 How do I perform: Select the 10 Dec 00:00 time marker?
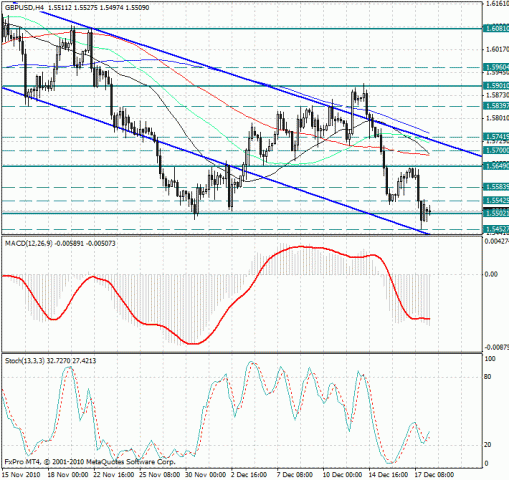[x=342, y=475]
